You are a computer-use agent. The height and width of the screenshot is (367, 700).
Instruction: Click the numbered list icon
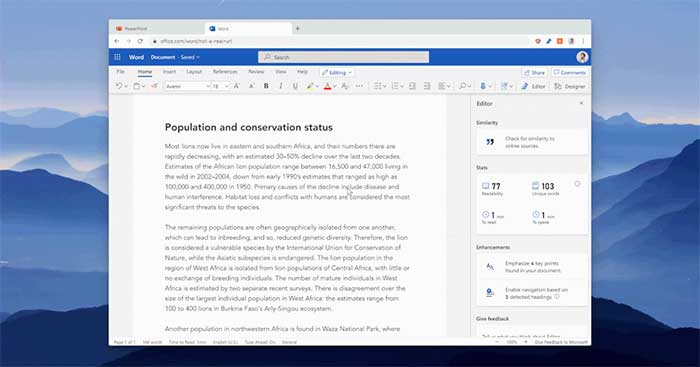pyautogui.click(x=395, y=86)
